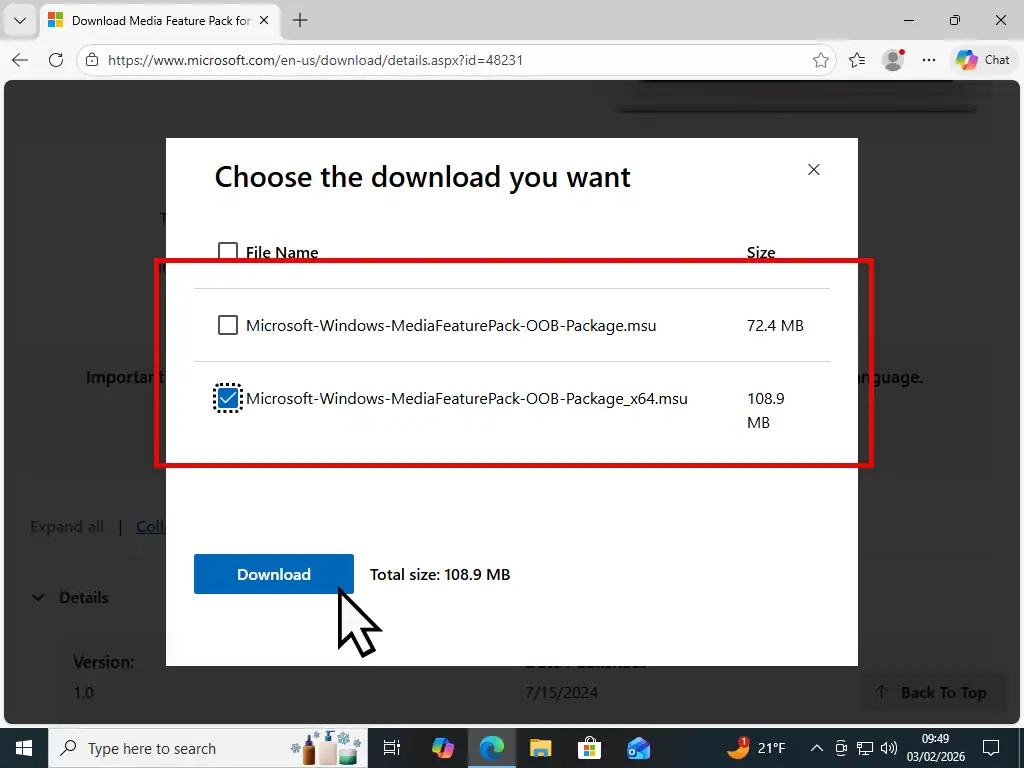
Task: Click the blue Download button
Action: click(x=273, y=574)
